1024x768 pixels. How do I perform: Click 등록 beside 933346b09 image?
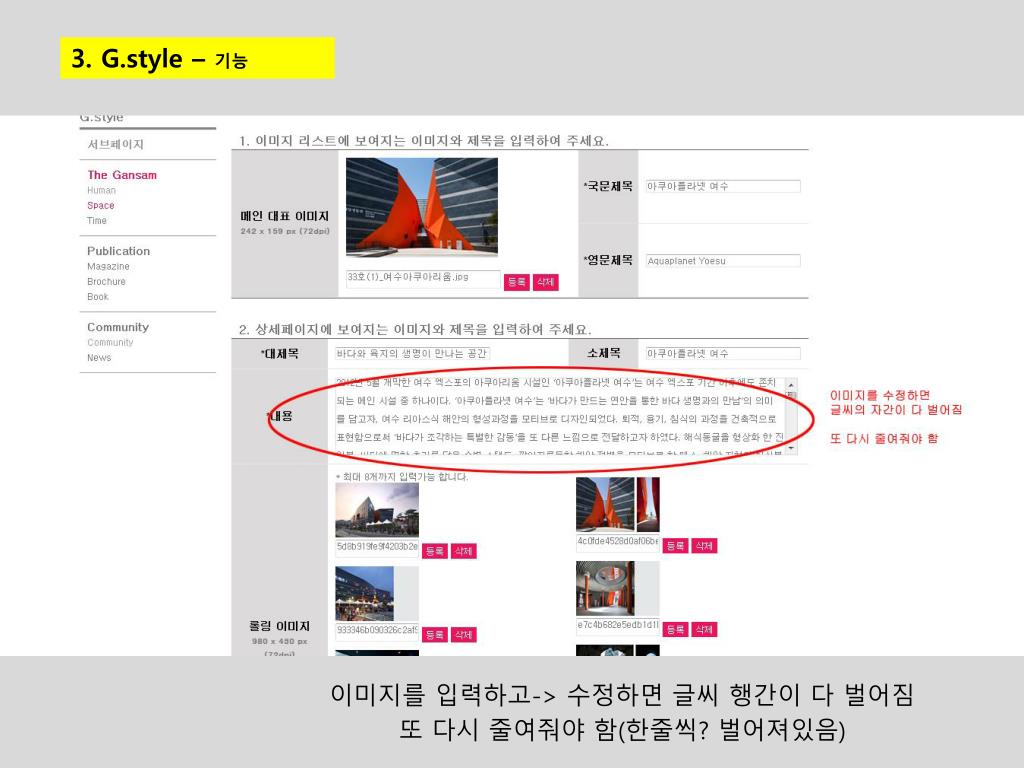(435, 635)
